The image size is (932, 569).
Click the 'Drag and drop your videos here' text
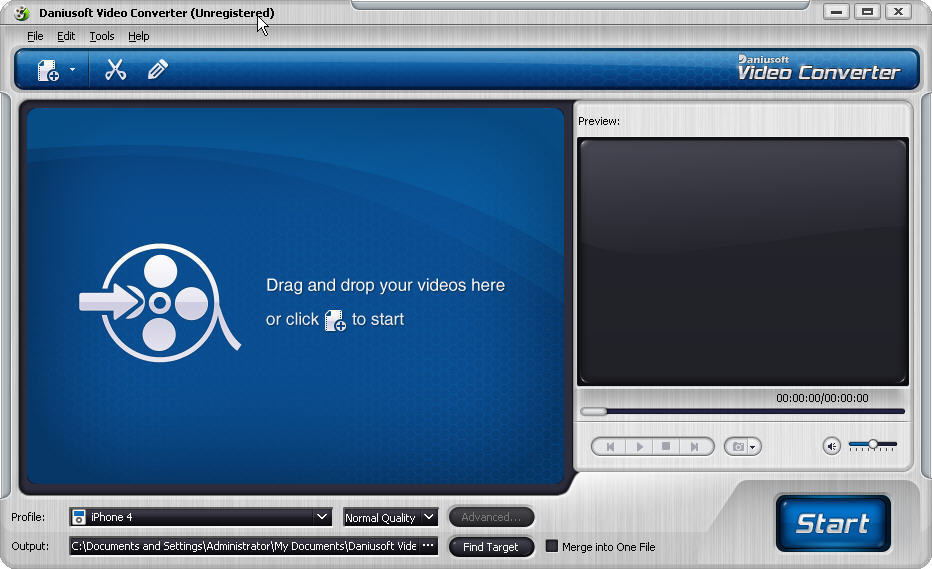385,285
